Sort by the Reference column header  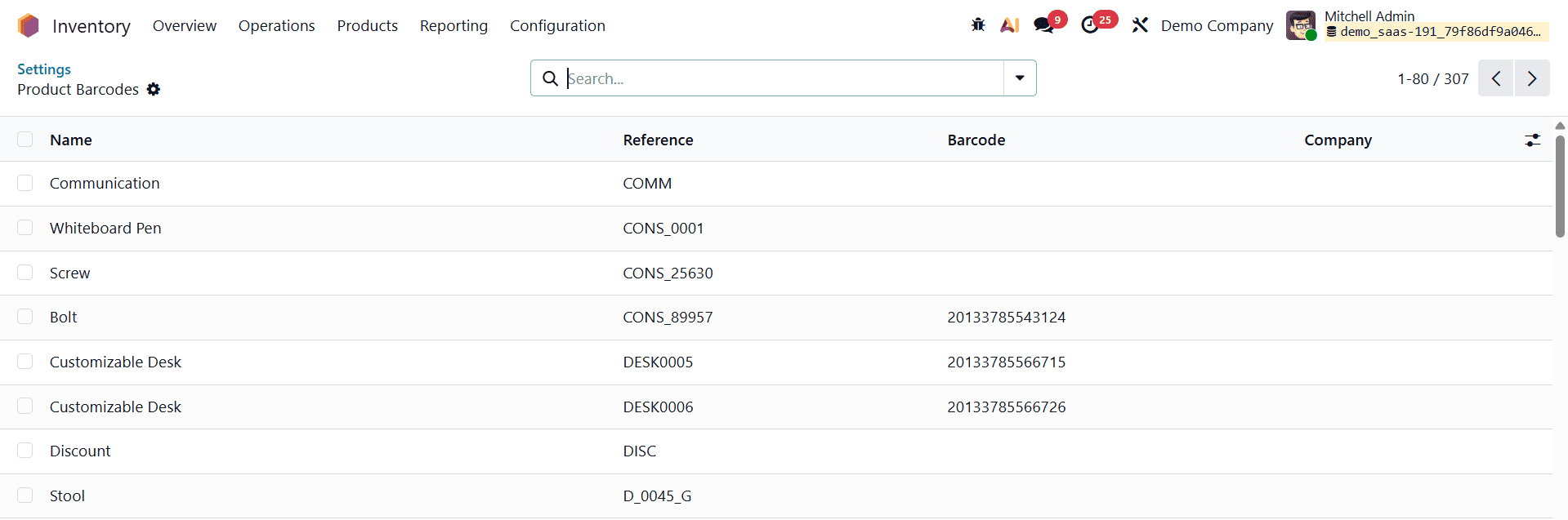pos(658,140)
